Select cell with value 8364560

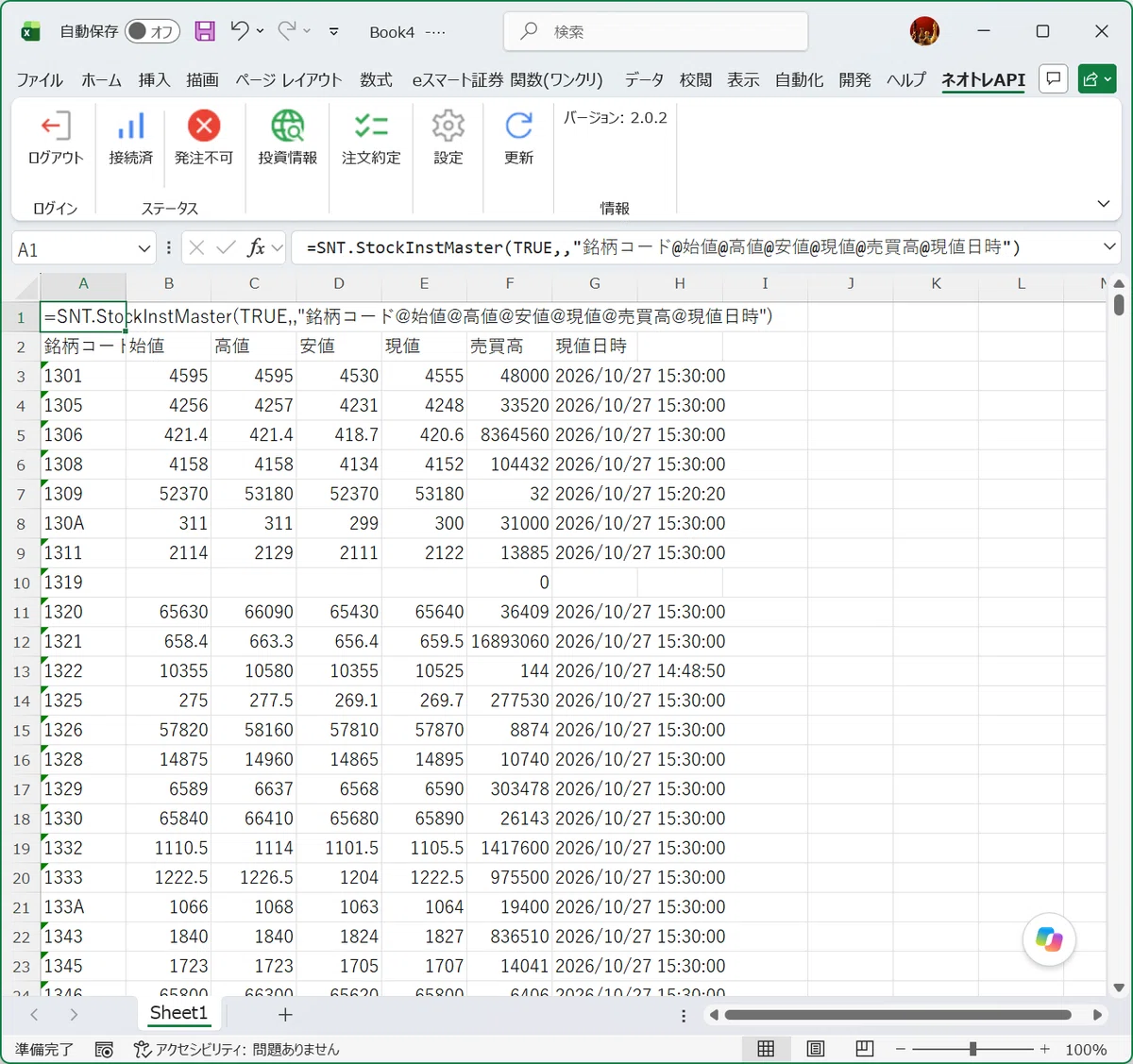[510, 435]
